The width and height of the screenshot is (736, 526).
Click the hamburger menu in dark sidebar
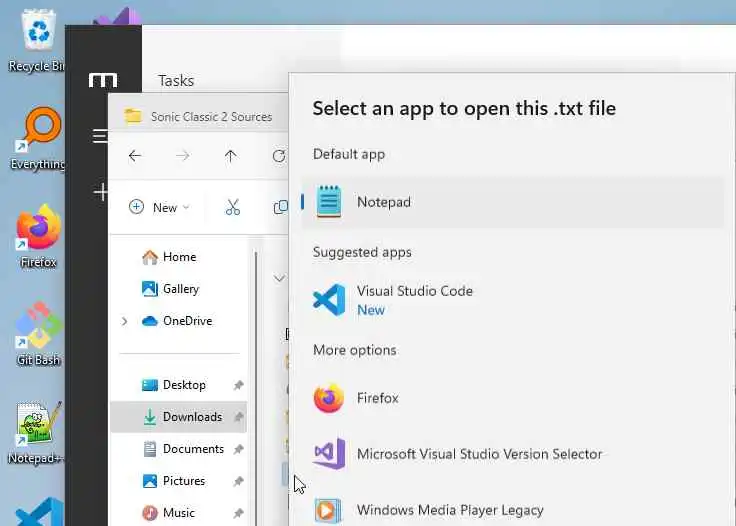[100, 136]
